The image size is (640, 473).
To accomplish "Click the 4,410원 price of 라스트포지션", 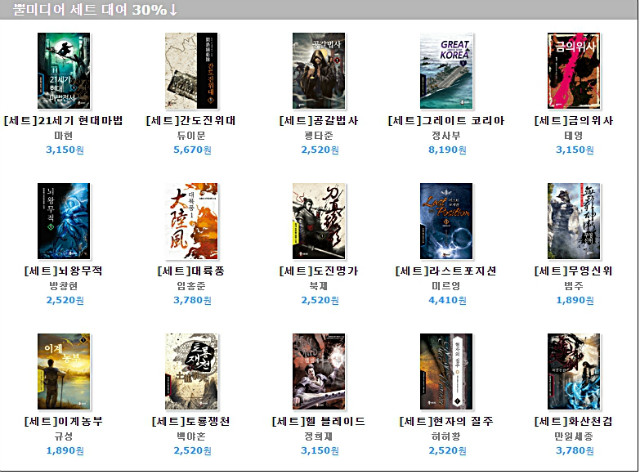I will [x=447, y=300].
